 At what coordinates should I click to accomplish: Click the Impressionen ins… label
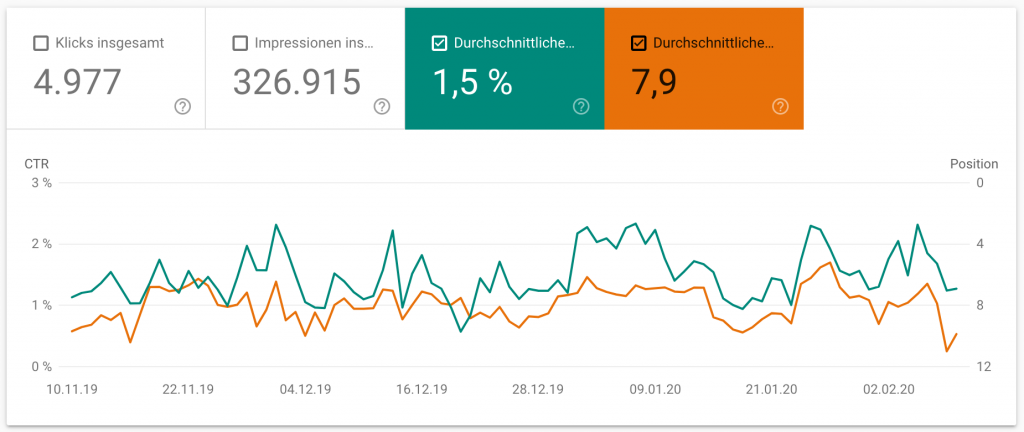pyautogui.click(x=314, y=44)
